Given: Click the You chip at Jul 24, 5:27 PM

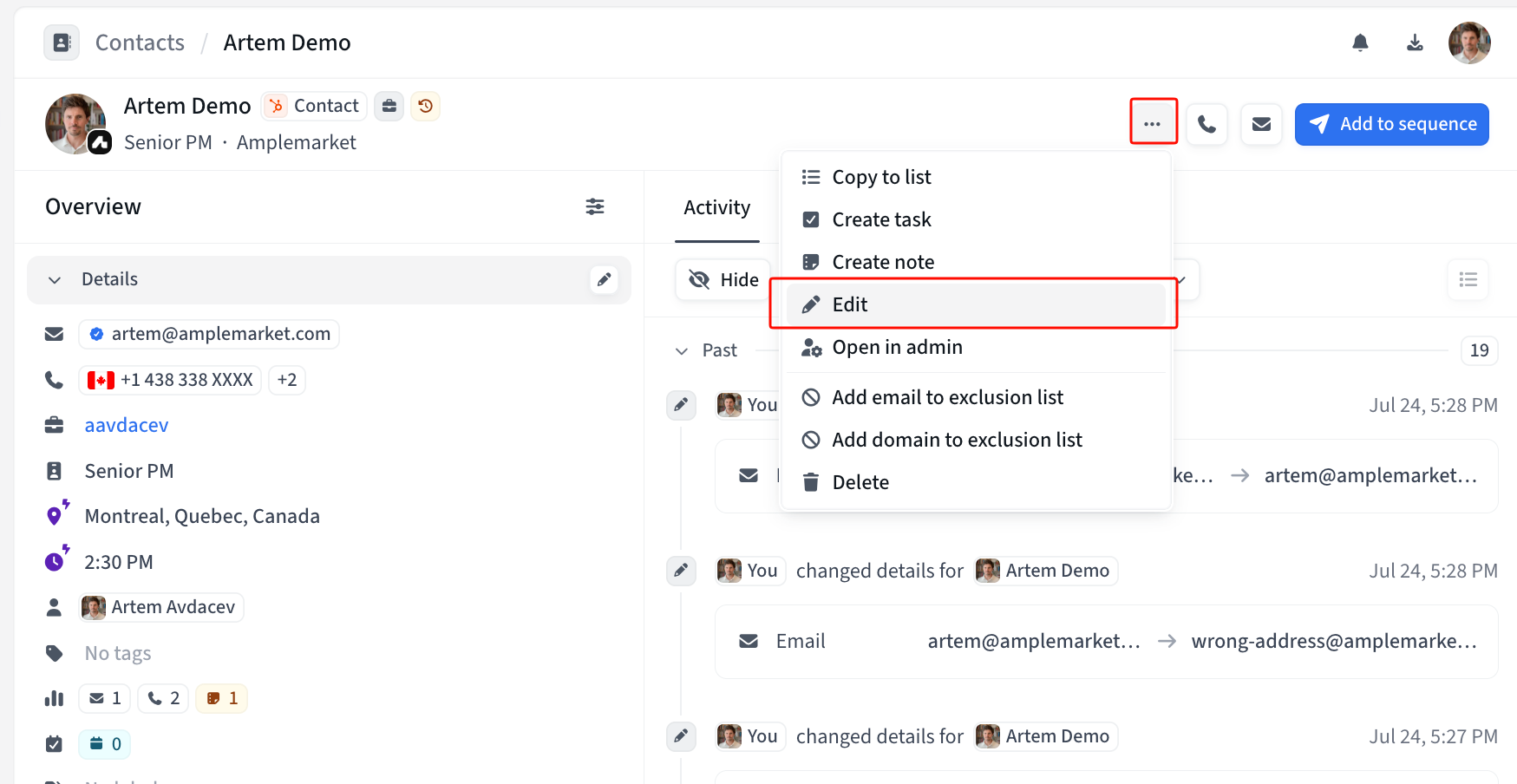Looking at the screenshot, I should [750, 736].
